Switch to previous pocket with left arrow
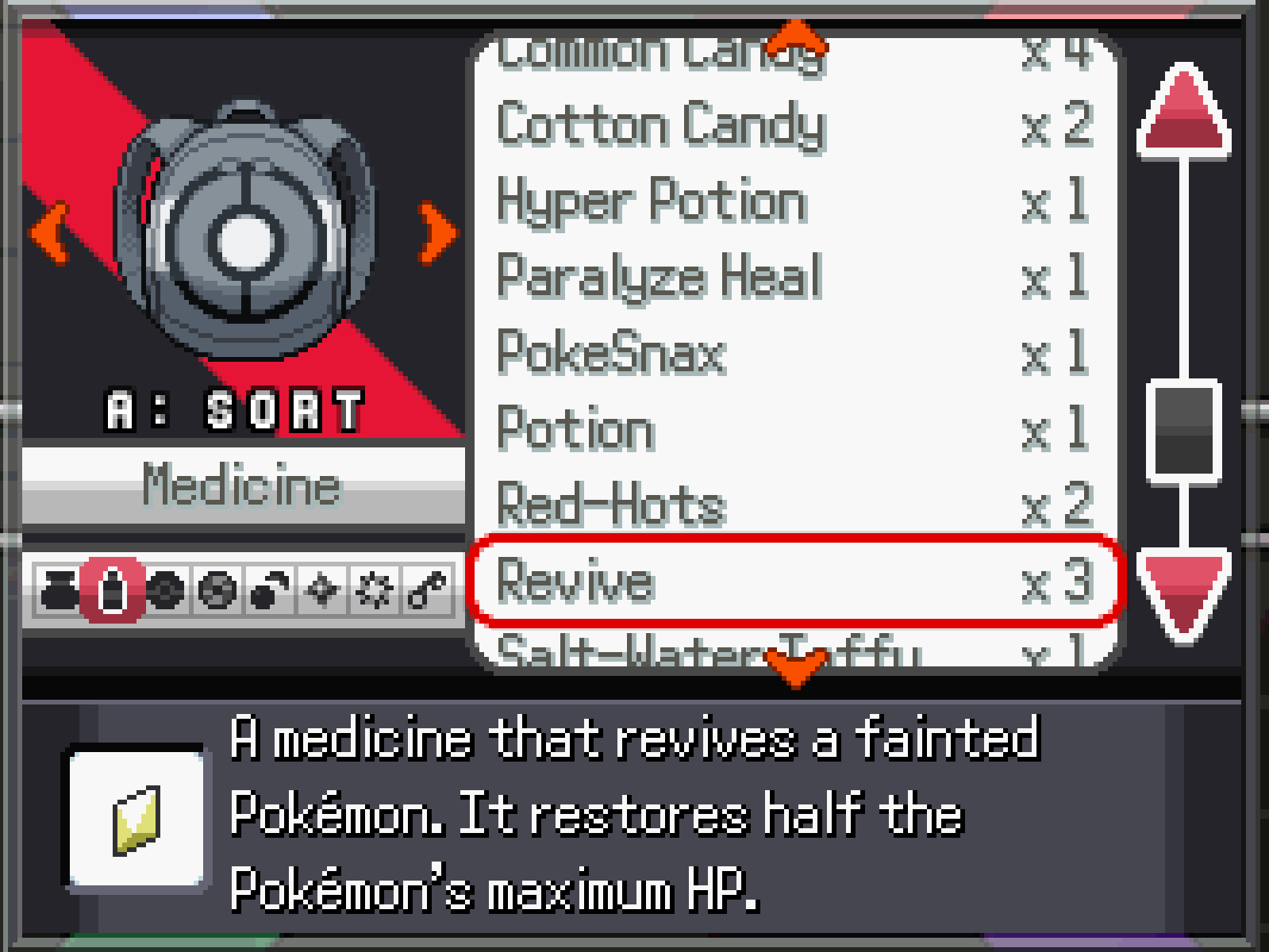 click(x=49, y=233)
